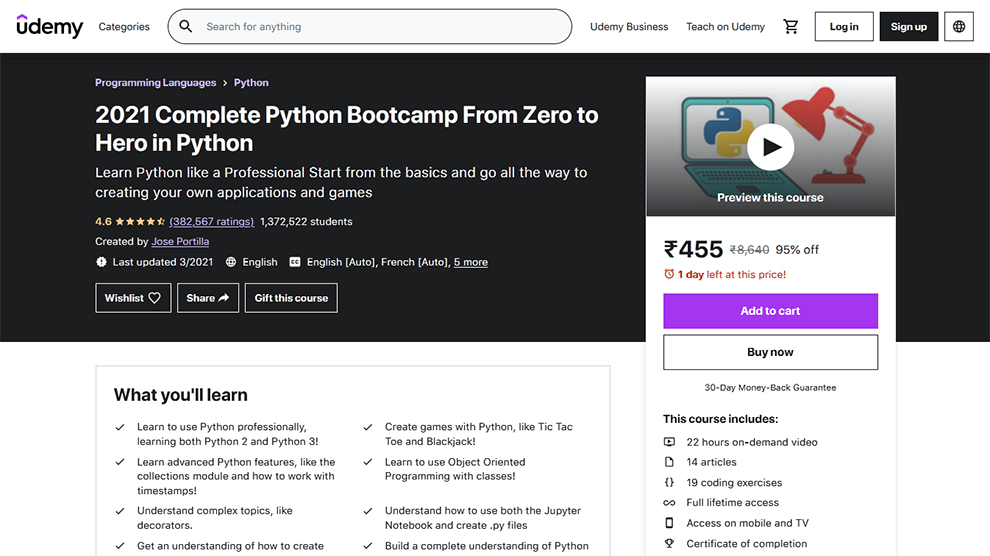Click the ₹455 price
This screenshot has height=556, width=990.
pyautogui.click(x=693, y=249)
